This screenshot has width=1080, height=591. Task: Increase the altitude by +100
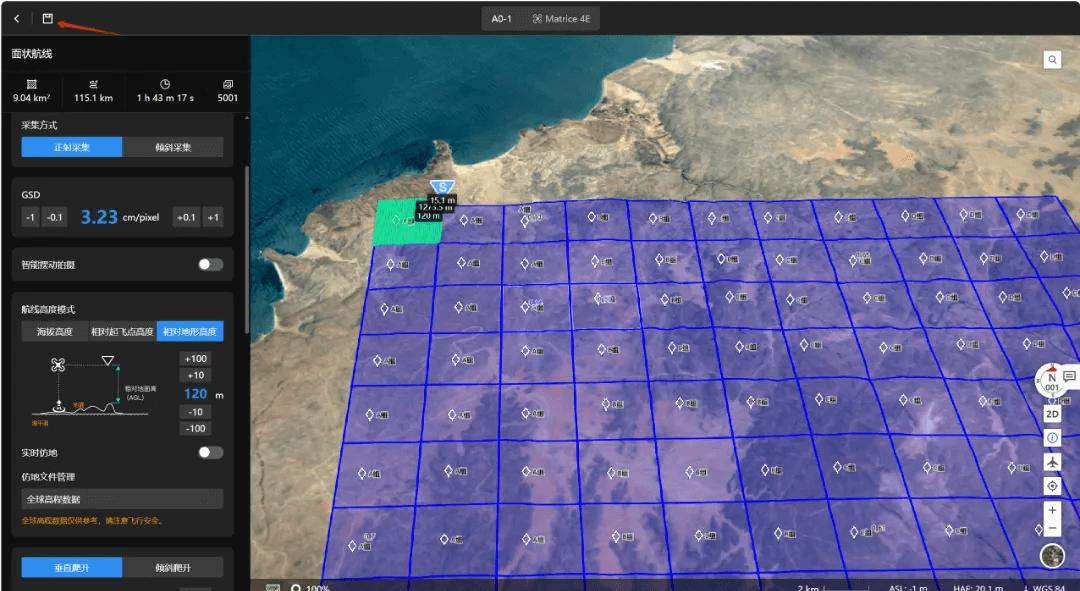pyautogui.click(x=196, y=359)
